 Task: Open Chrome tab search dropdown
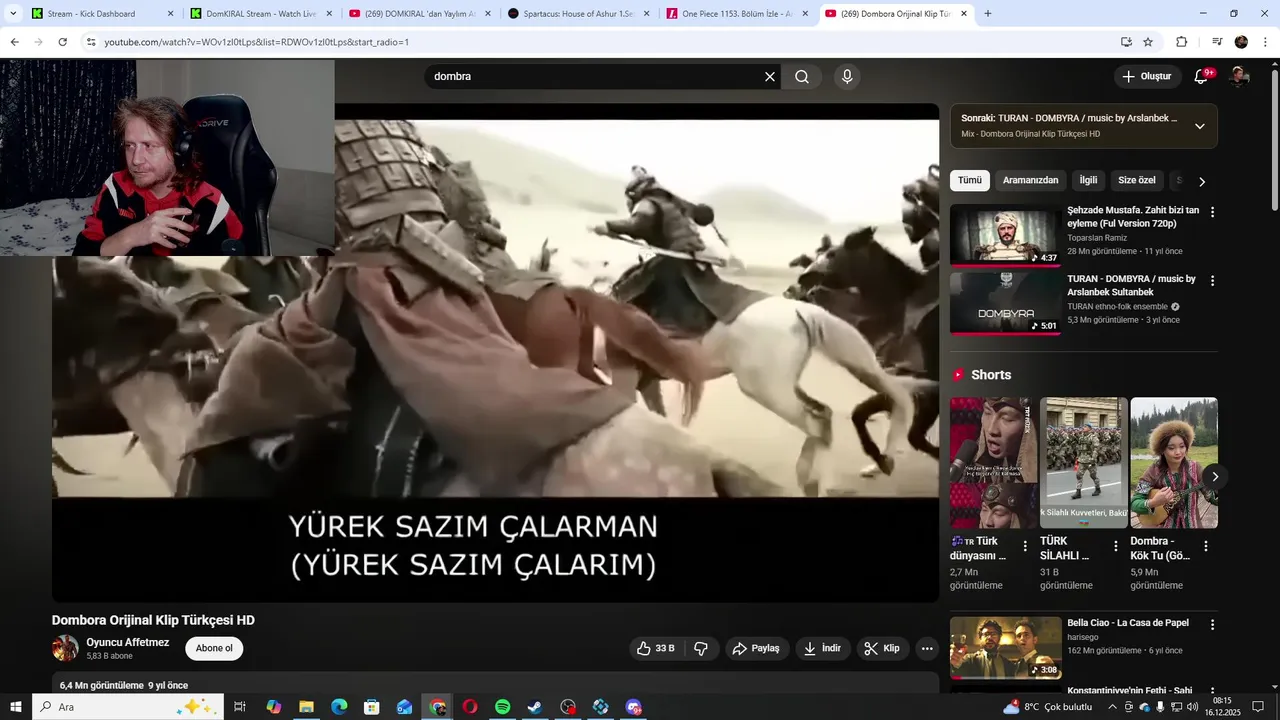(13, 14)
